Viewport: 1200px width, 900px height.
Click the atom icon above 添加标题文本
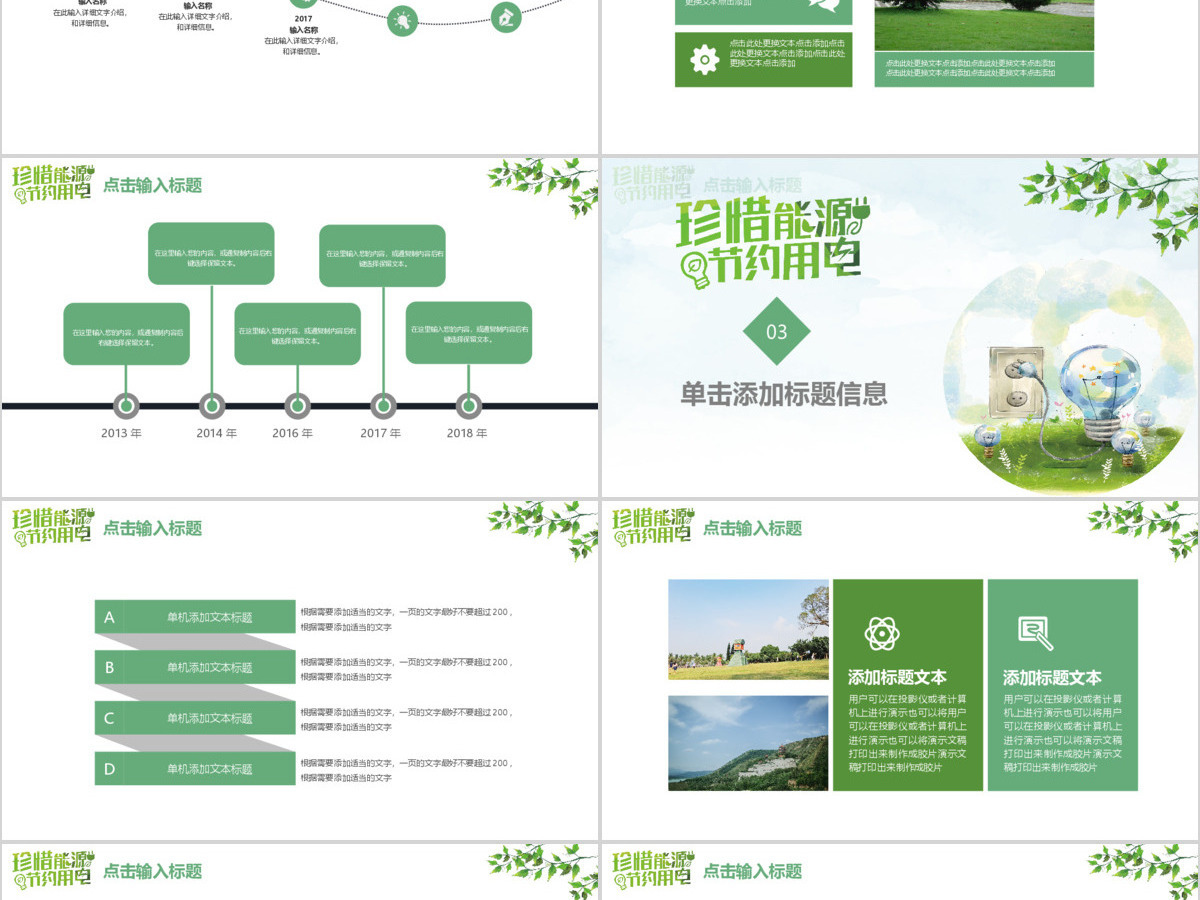click(x=882, y=633)
